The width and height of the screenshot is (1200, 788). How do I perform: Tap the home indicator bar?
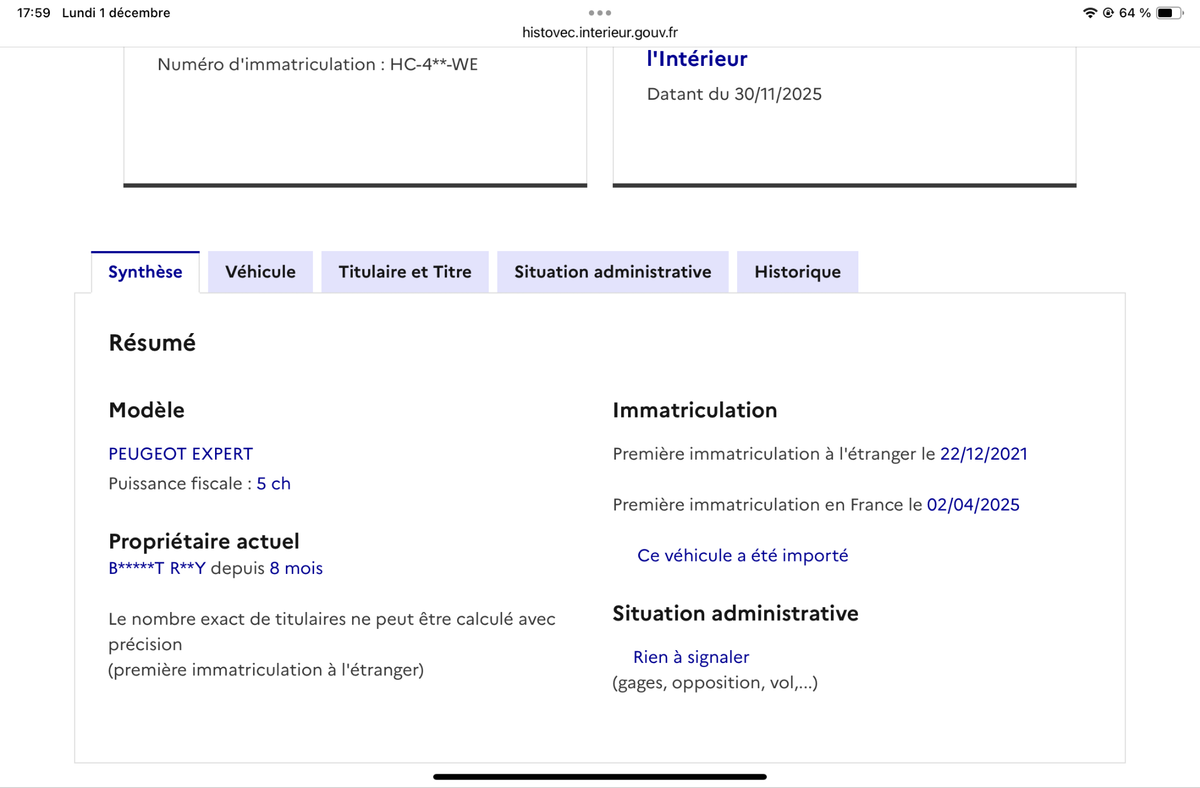point(600,776)
